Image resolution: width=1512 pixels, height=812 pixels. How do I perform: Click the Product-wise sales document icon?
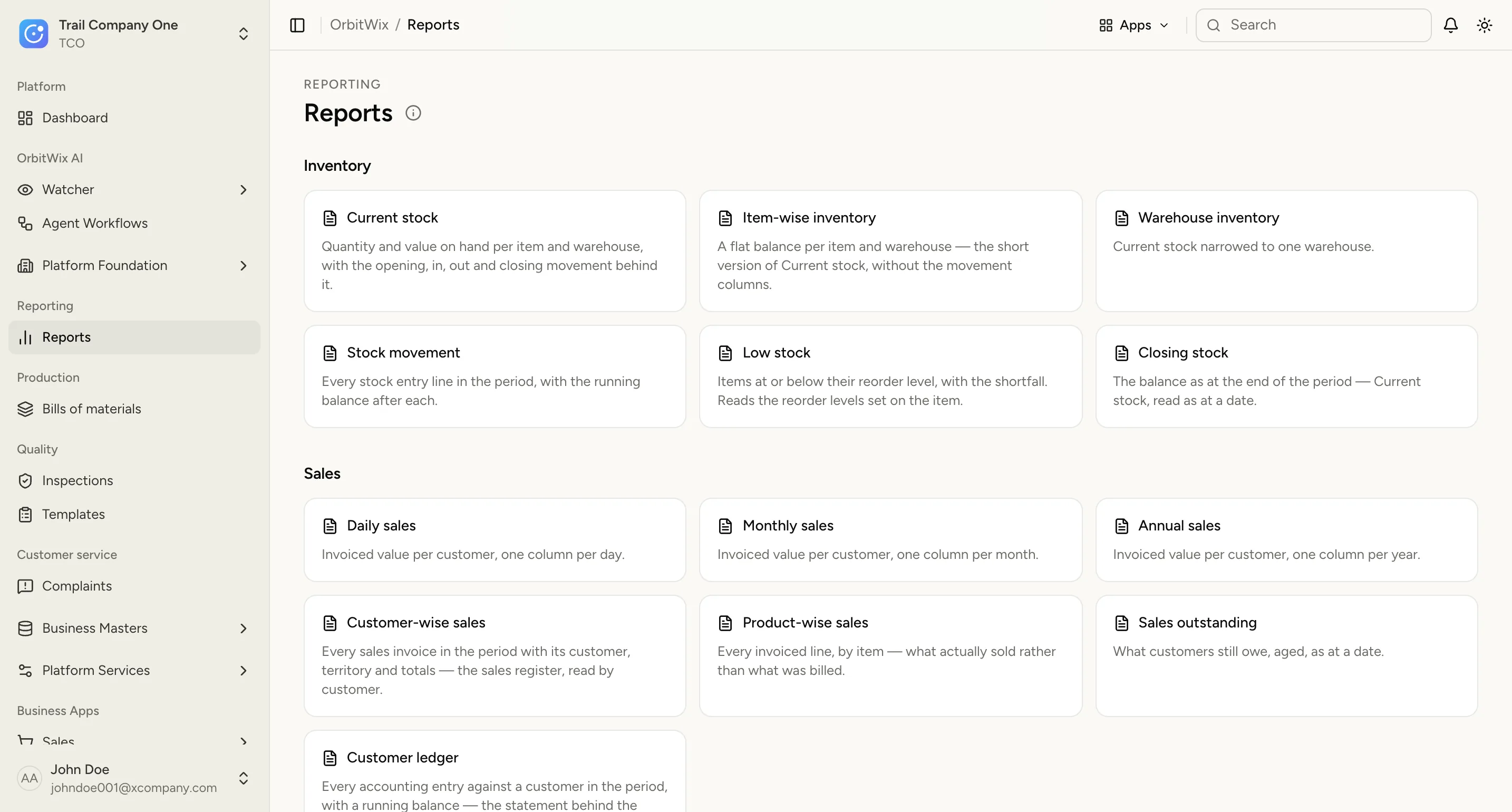click(725, 623)
